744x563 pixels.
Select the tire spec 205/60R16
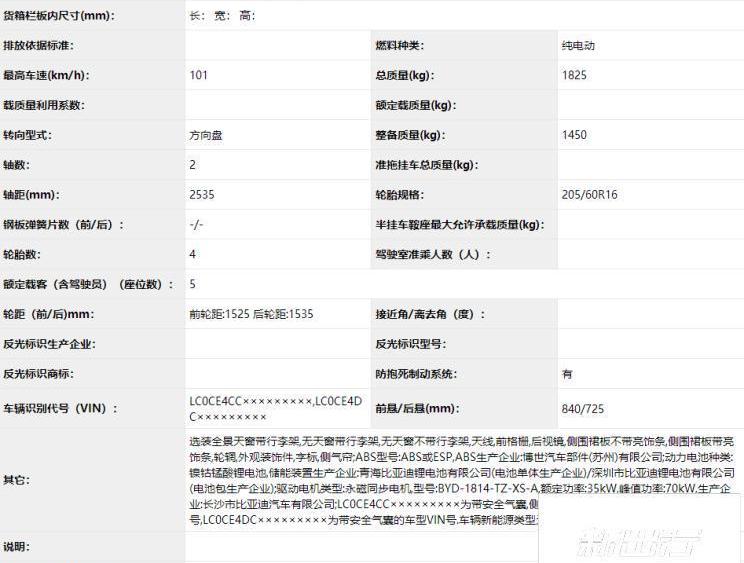pos(589,195)
